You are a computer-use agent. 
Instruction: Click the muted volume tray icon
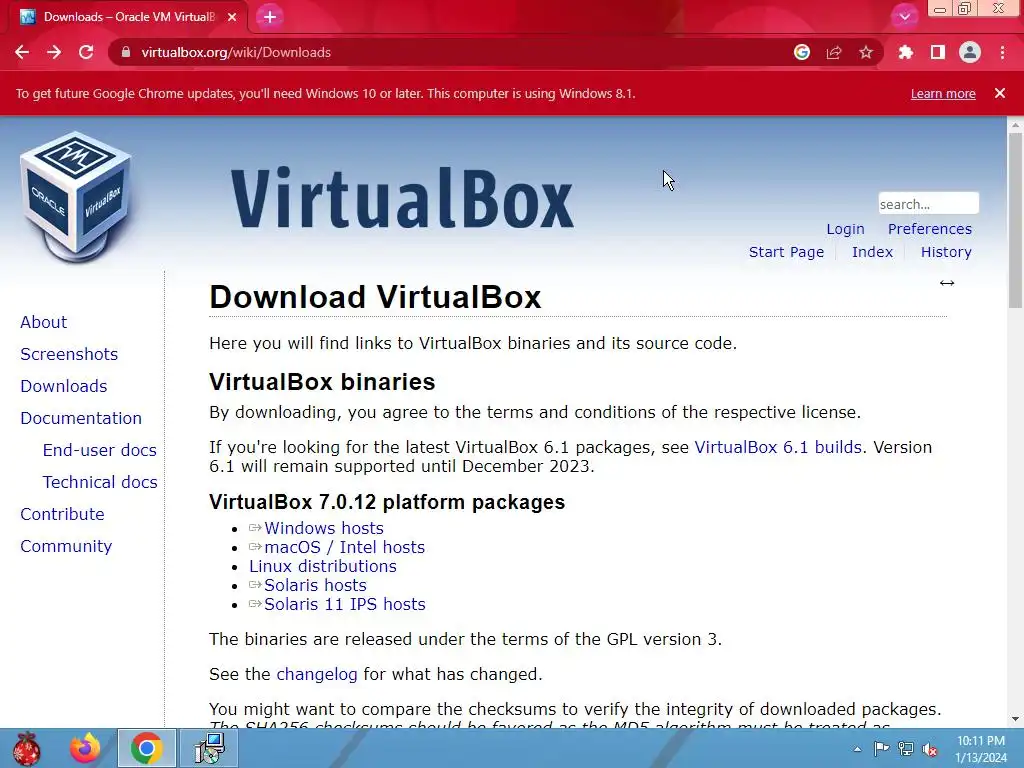[930, 749]
